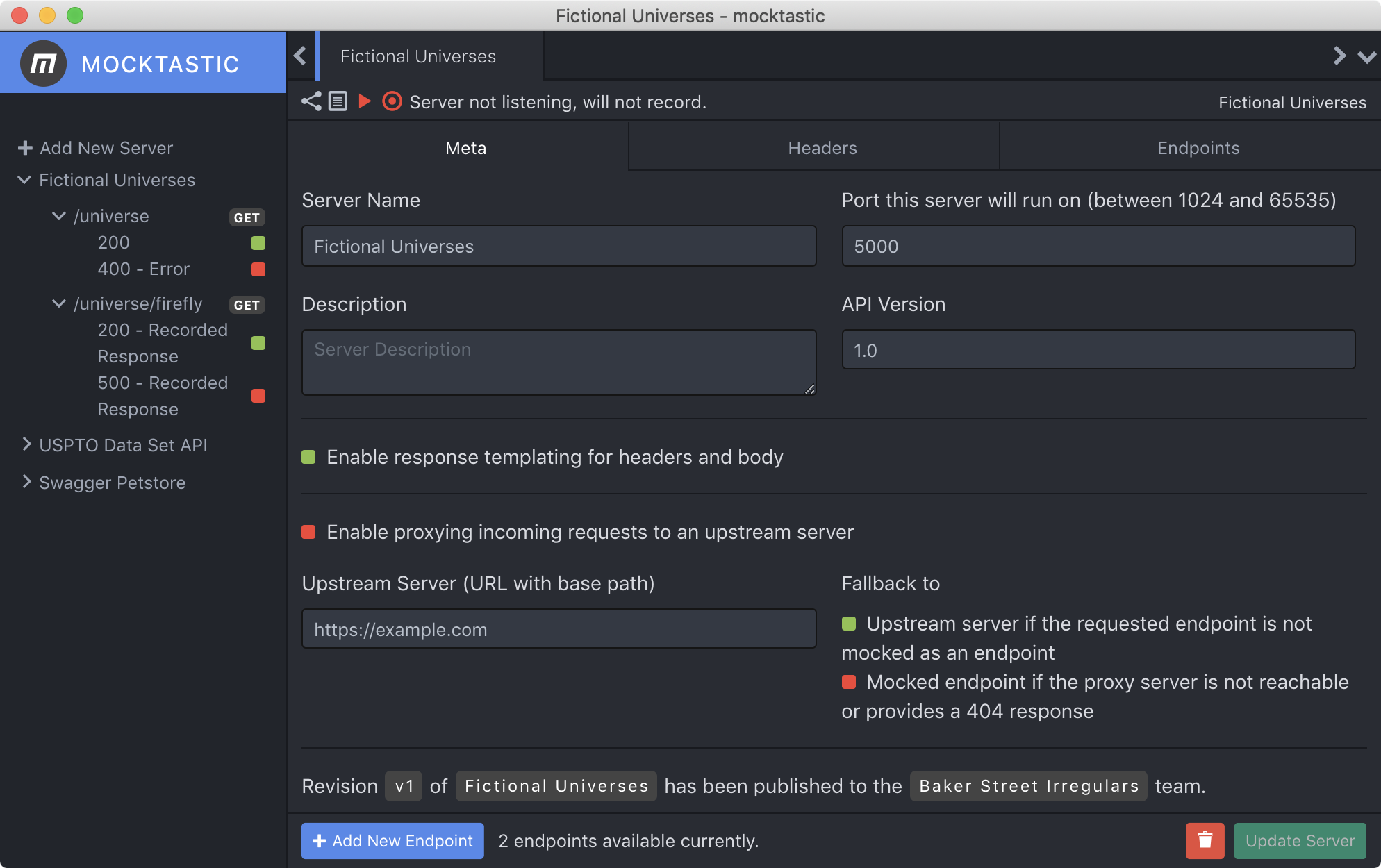Collapse the /universe/firefly endpoint
The height and width of the screenshot is (868, 1381).
(x=59, y=303)
